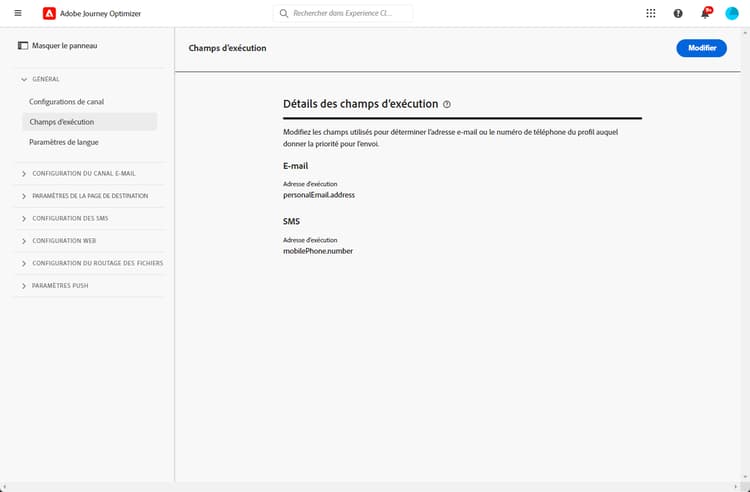Open the user profile avatar
Image resolution: width=750 pixels, height=492 pixels.
(x=732, y=13)
